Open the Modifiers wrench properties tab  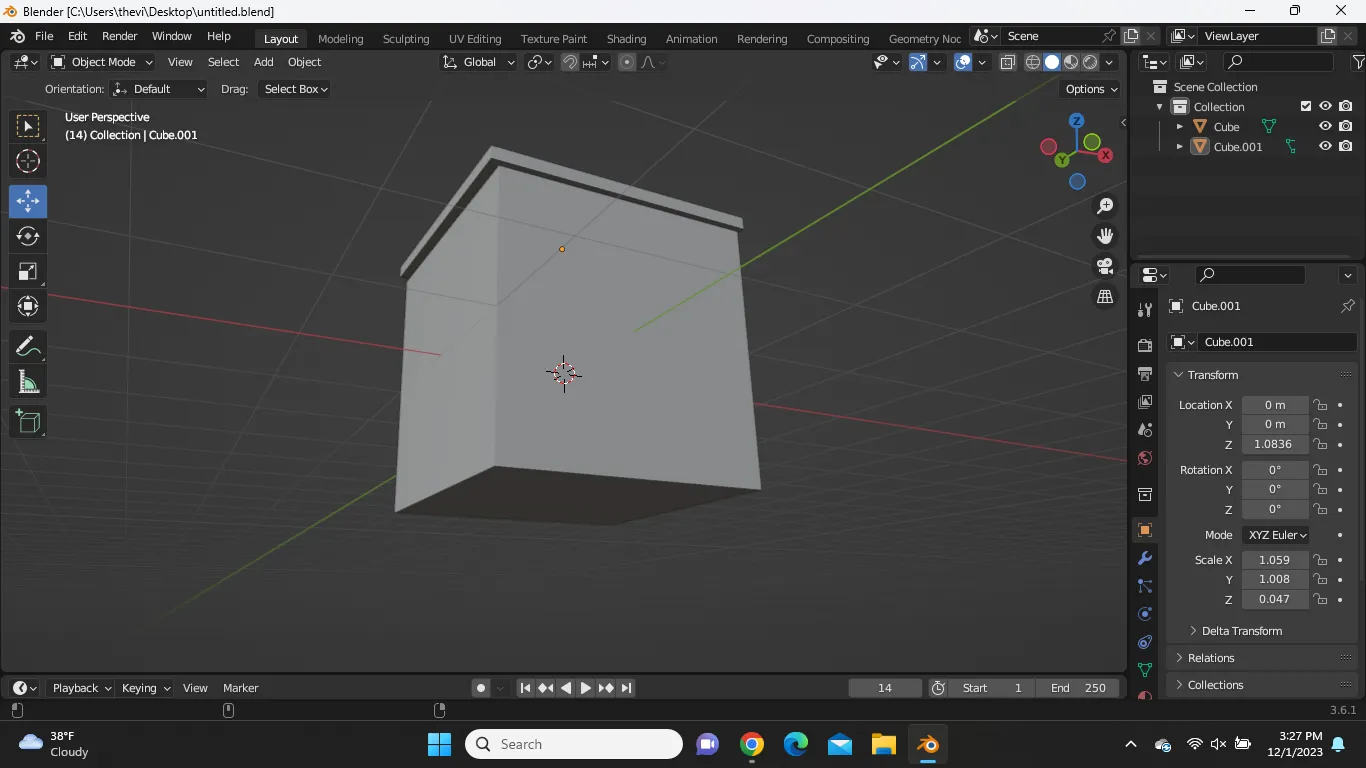(x=1145, y=558)
